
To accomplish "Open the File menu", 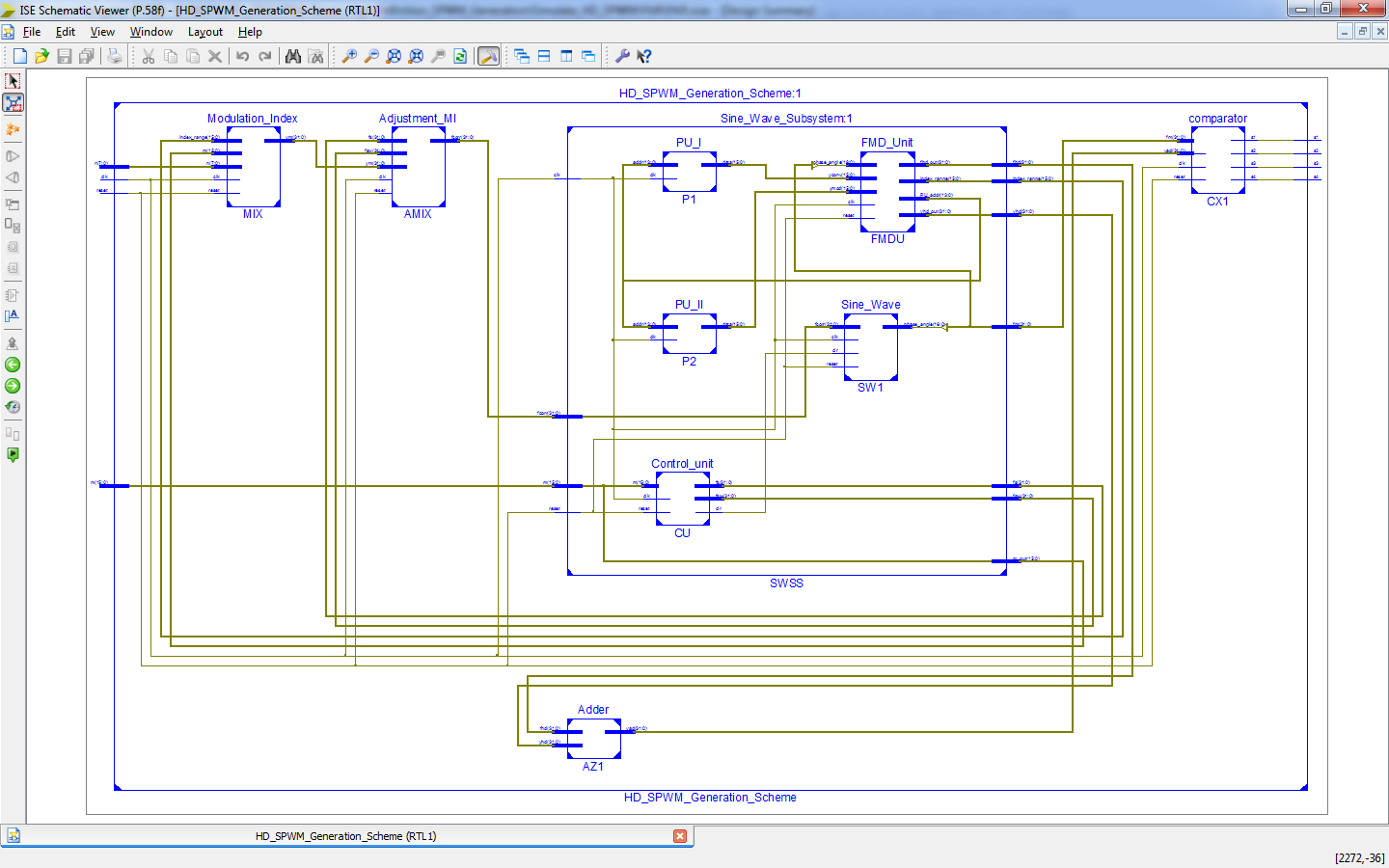I will tap(32, 32).
